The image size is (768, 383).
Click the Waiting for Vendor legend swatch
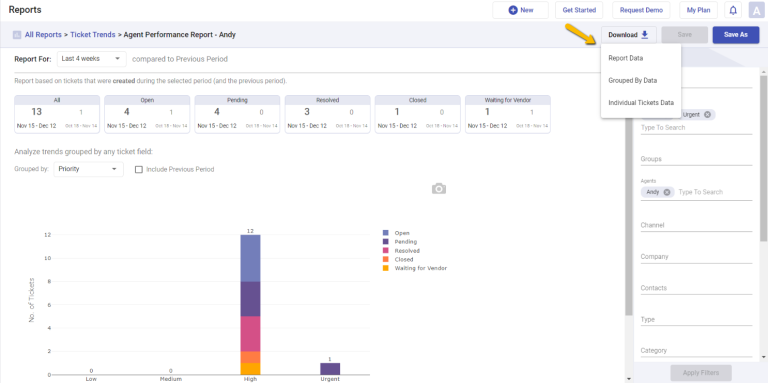[x=386, y=268]
